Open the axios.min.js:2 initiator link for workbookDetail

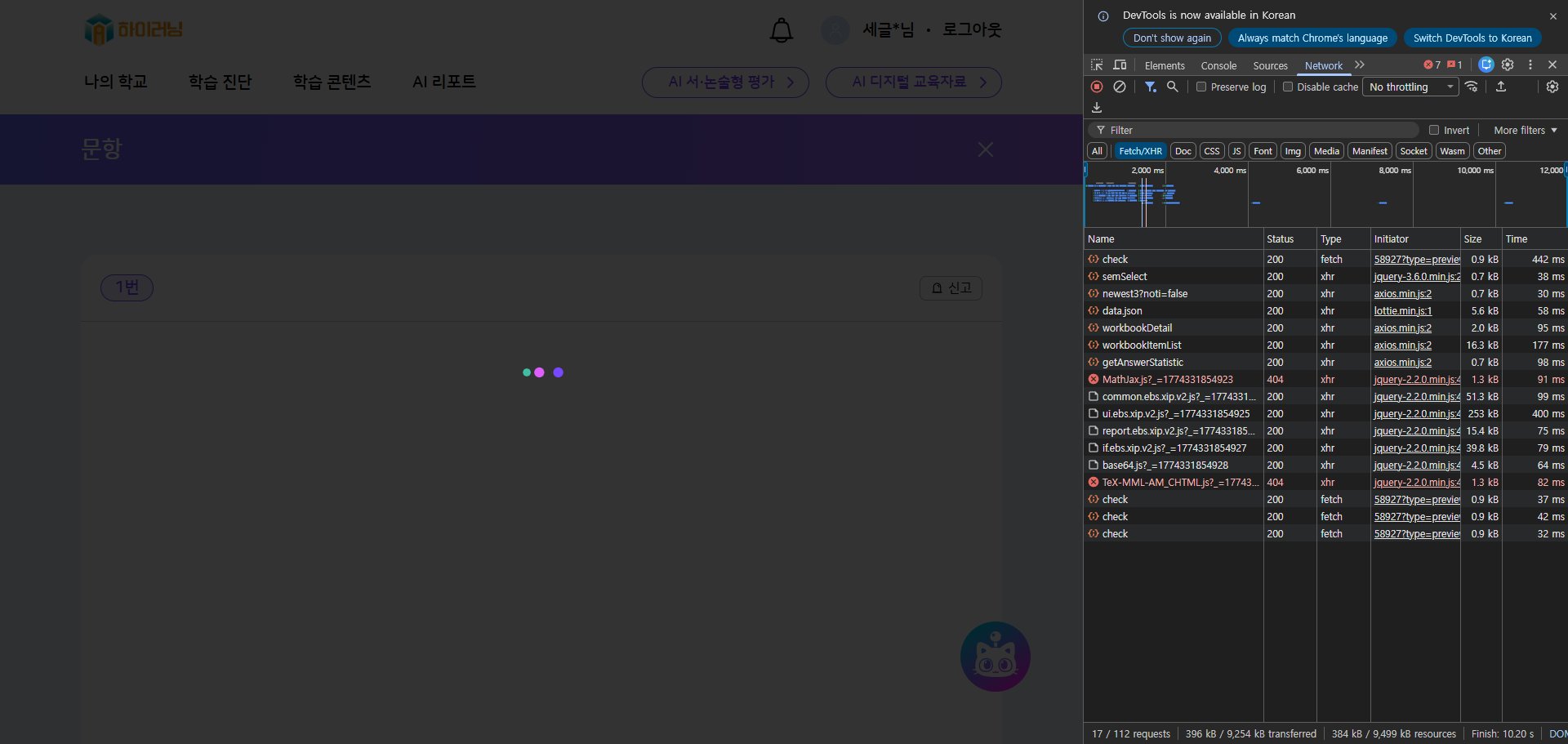[1402, 328]
